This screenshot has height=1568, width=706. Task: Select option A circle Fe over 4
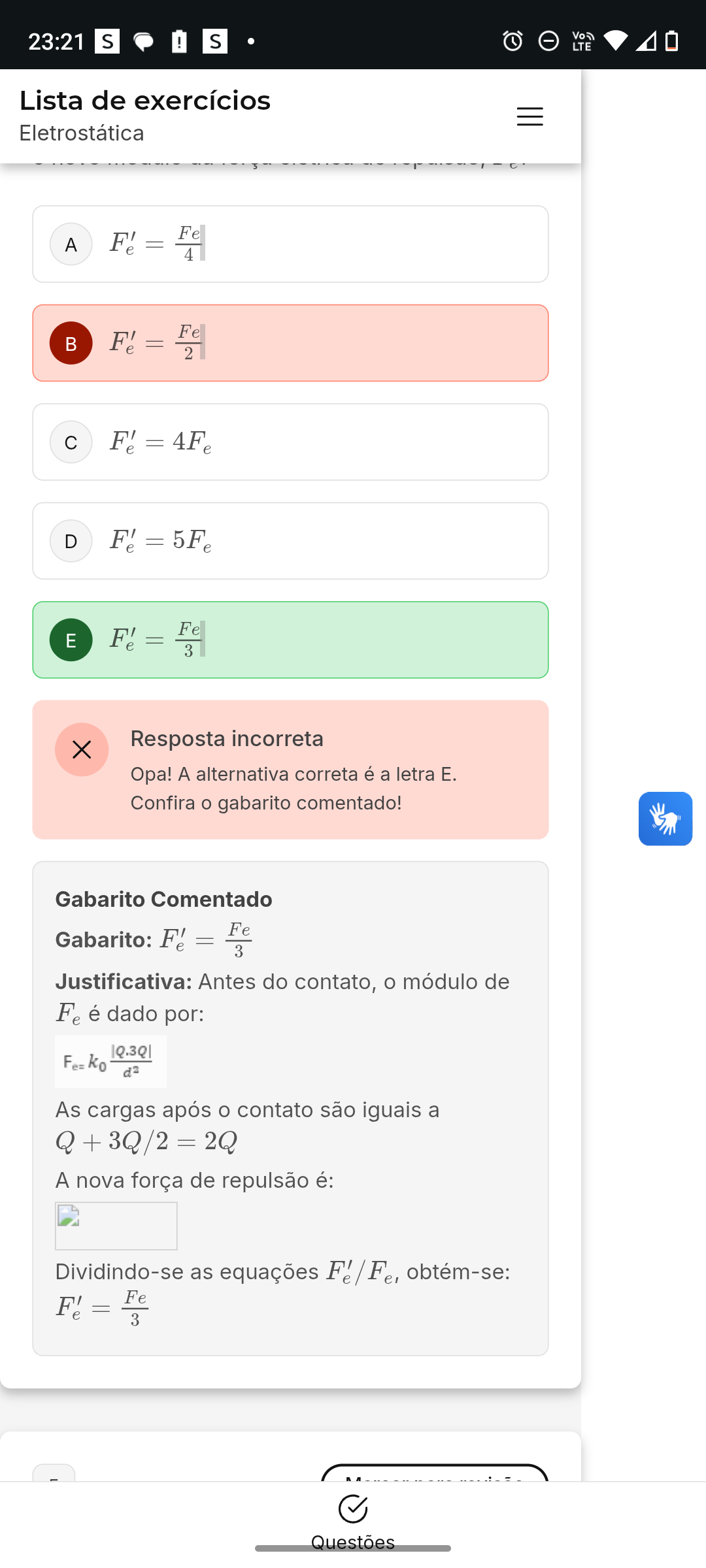click(x=71, y=244)
